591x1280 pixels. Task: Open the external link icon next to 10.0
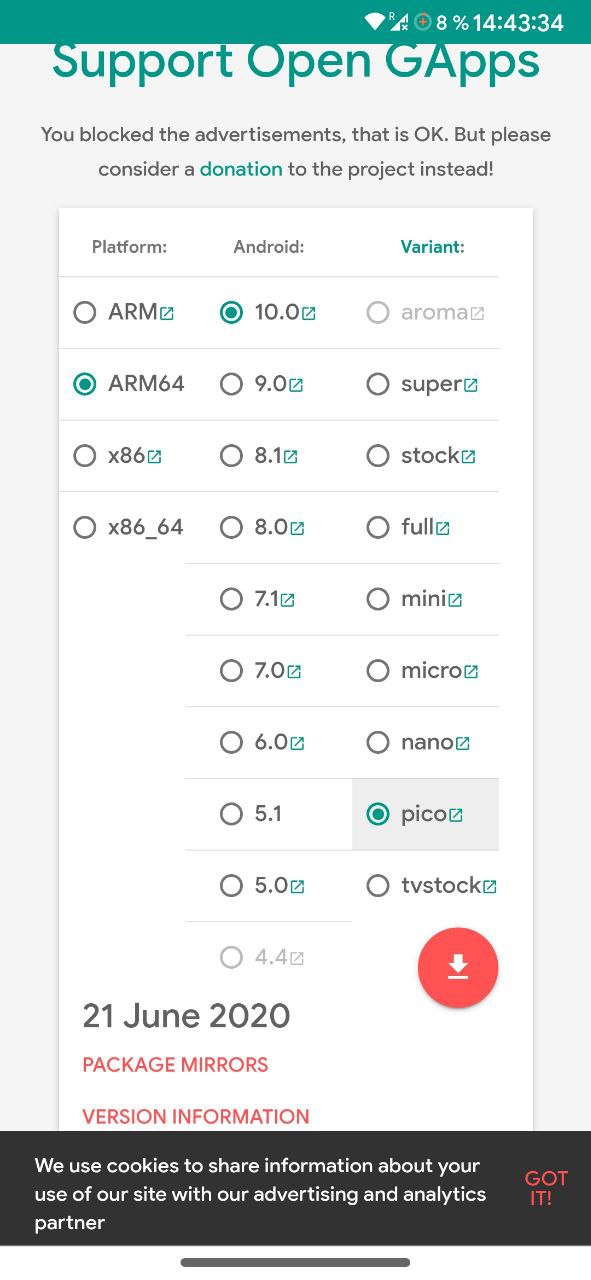point(309,313)
